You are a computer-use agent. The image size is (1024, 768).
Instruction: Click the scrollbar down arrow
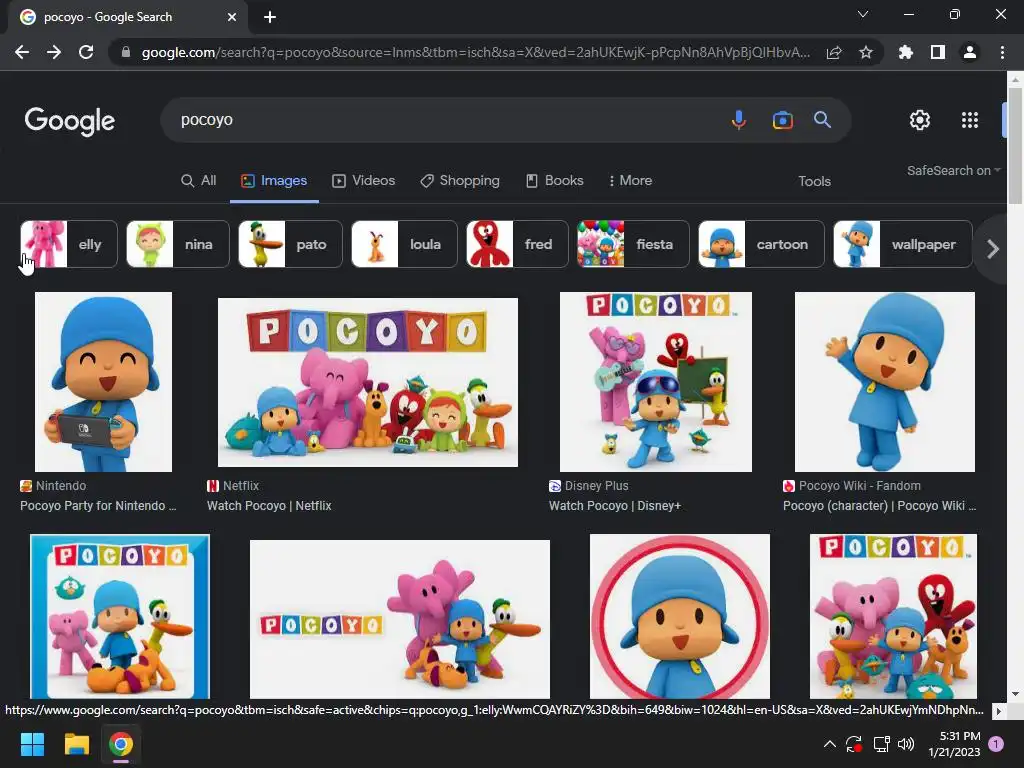[x=1015, y=694]
